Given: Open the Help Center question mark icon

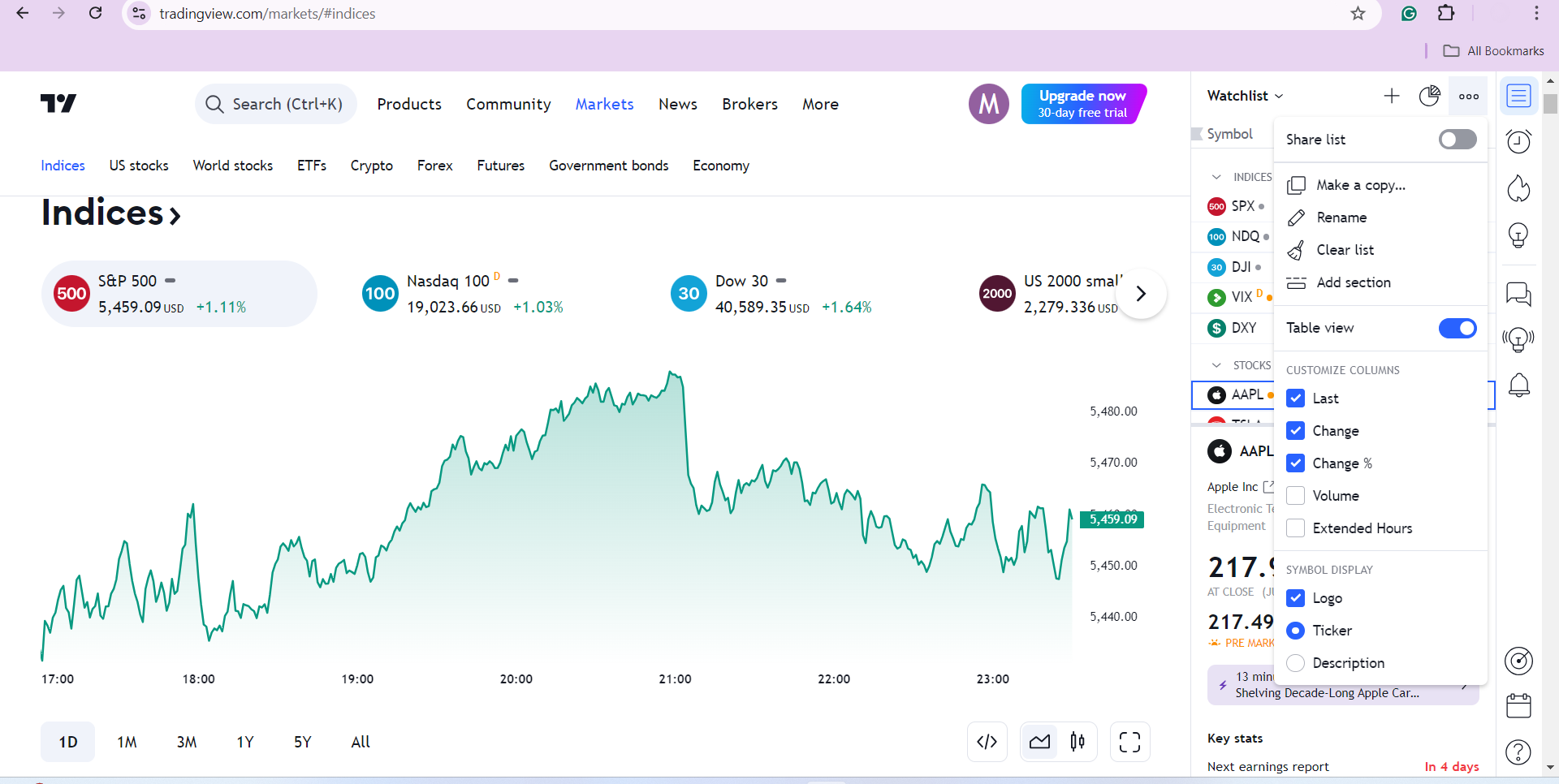Looking at the screenshot, I should (1518, 752).
